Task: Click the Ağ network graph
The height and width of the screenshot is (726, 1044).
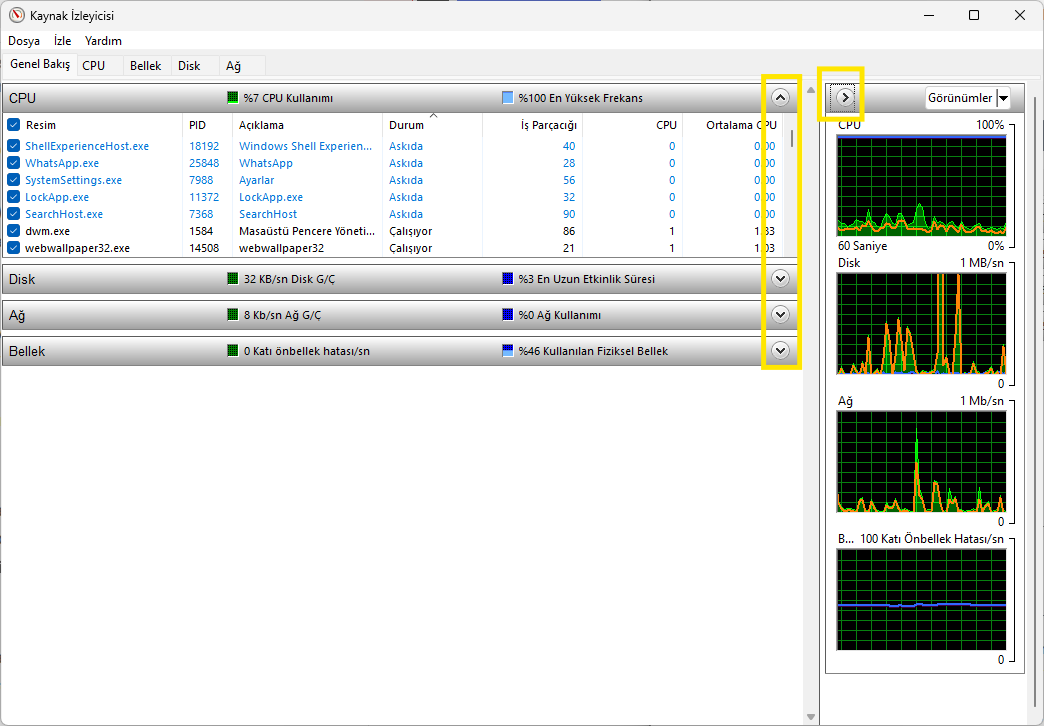Action: click(x=921, y=462)
